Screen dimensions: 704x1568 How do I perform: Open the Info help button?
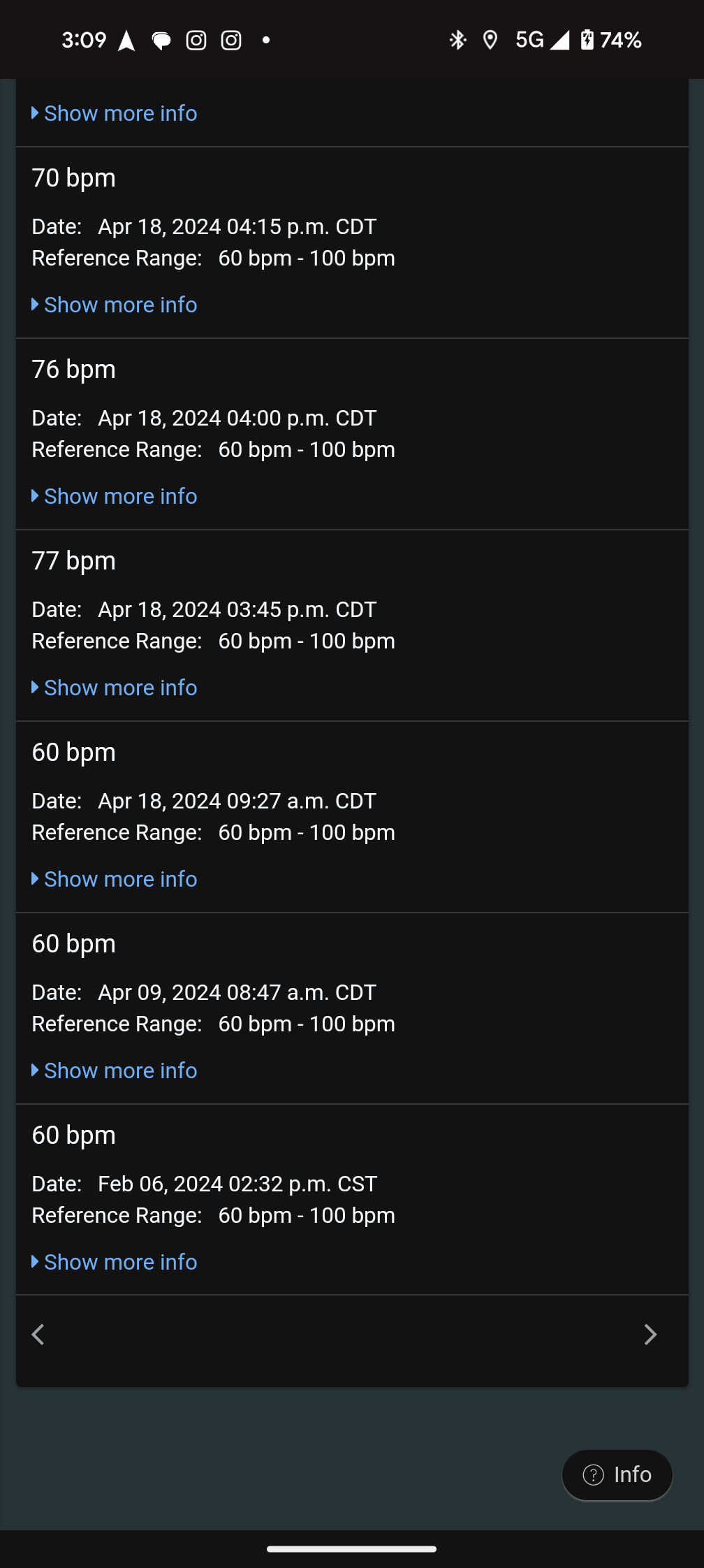(x=617, y=1474)
